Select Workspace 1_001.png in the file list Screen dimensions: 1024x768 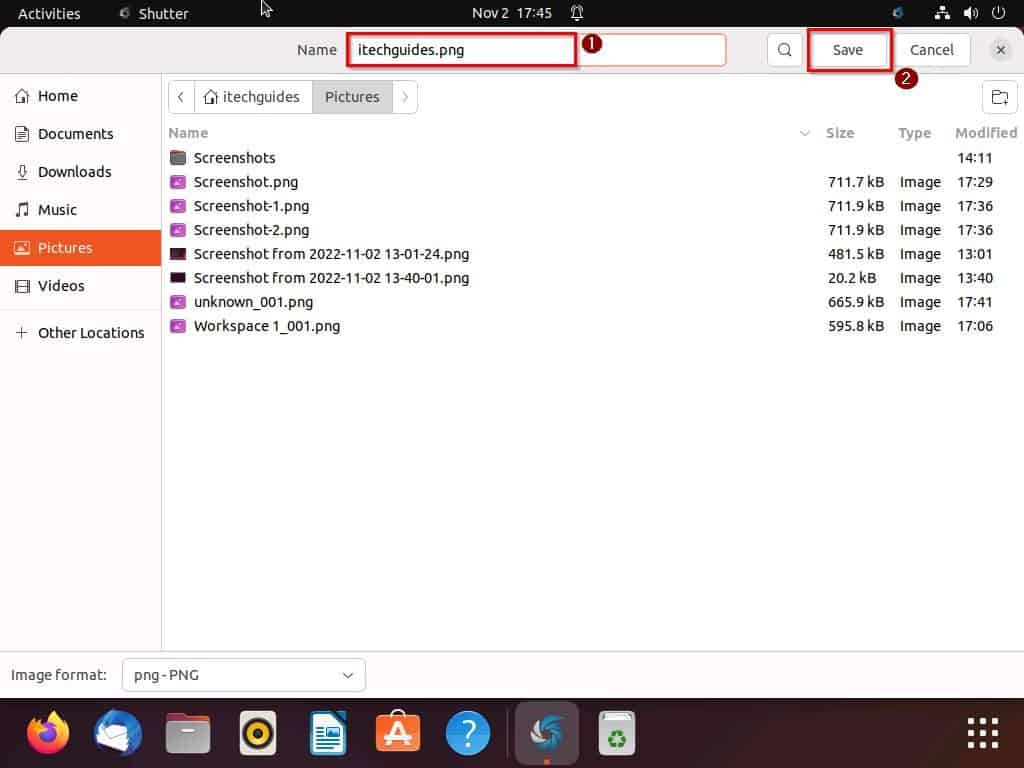(266, 326)
